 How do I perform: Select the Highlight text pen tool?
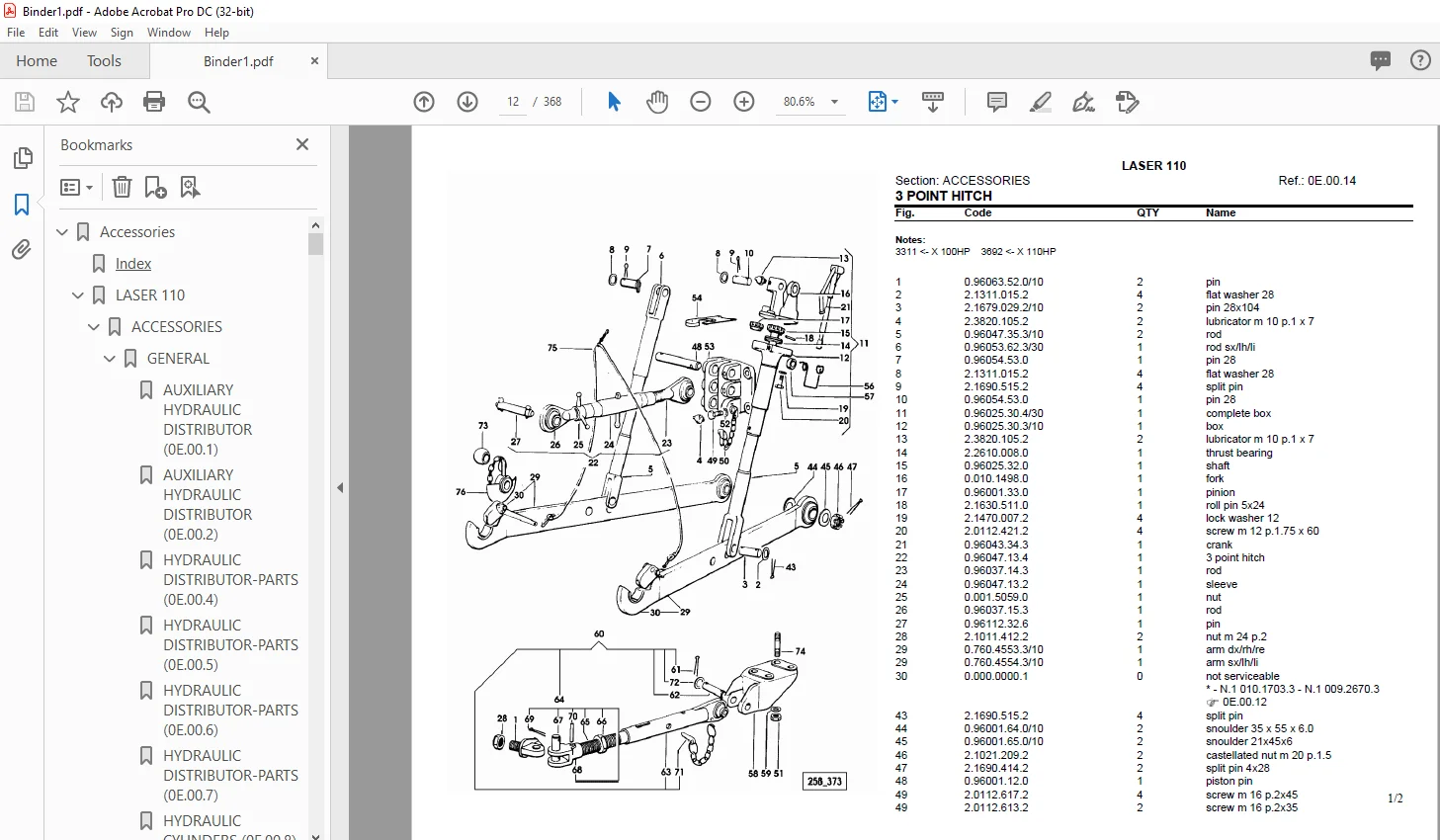1041,102
